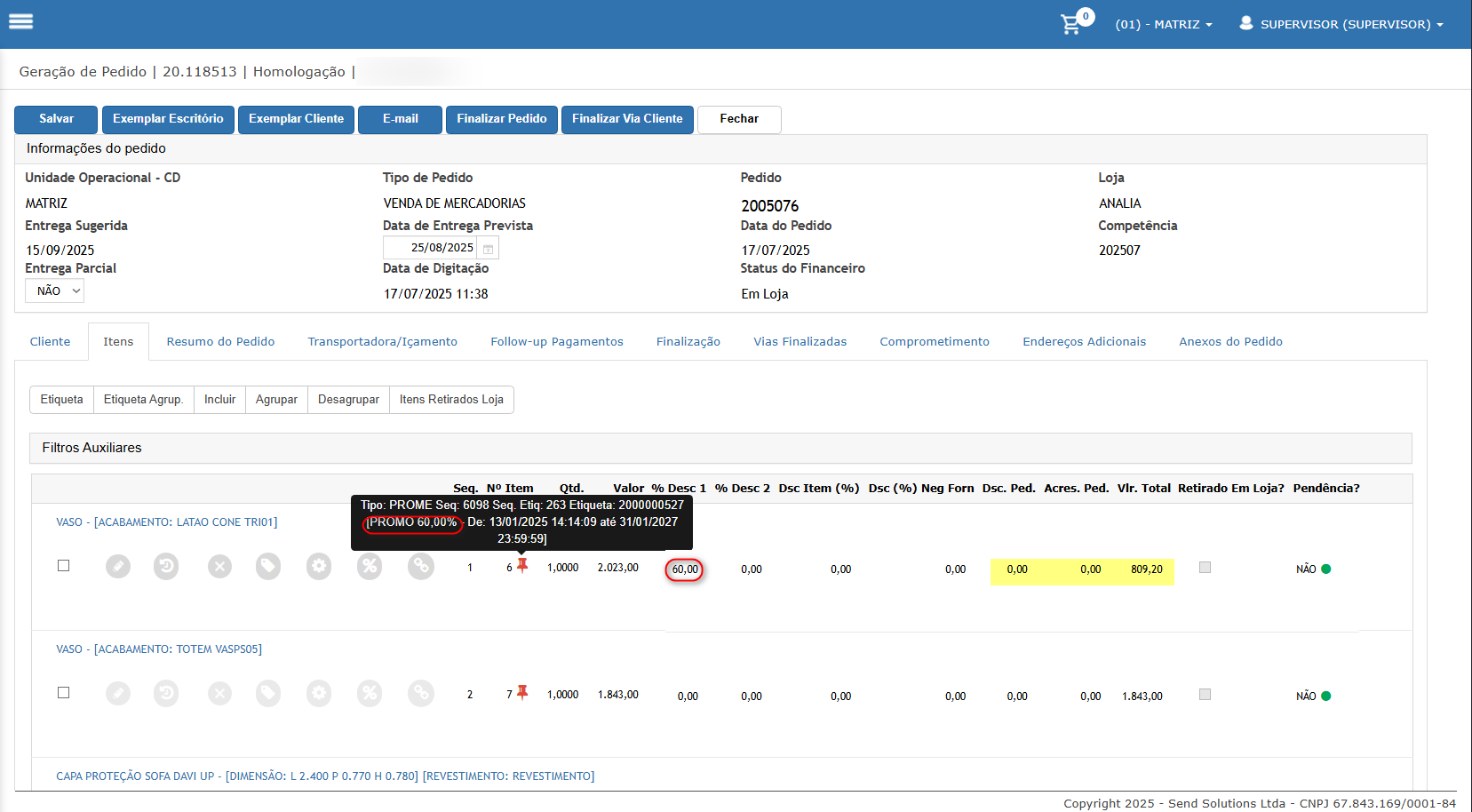
Task: Click the Finalizar Pedido button
Action: click(x=502, y=119)
